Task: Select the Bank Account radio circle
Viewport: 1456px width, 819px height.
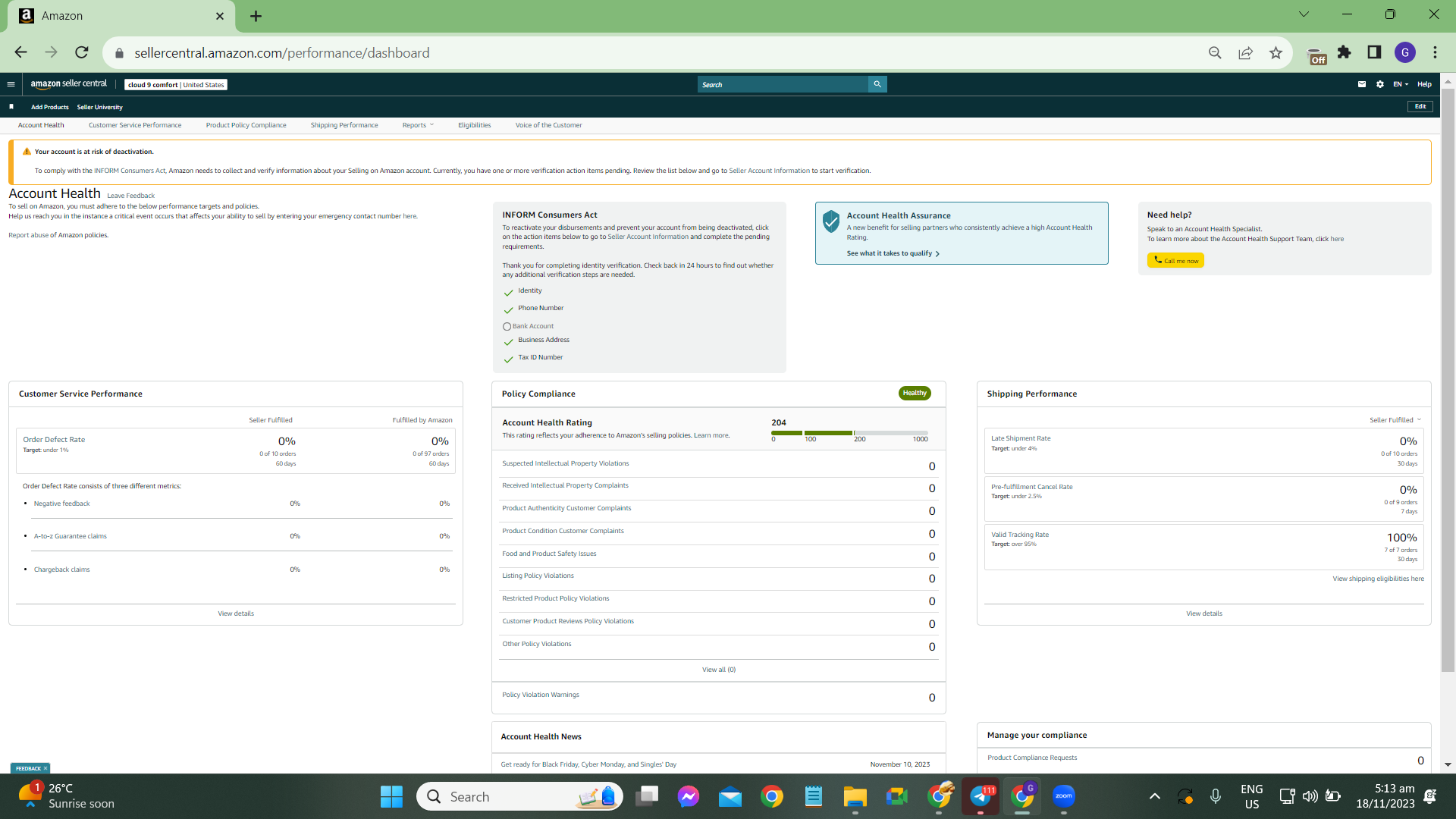Action: (x=507, y=327)
